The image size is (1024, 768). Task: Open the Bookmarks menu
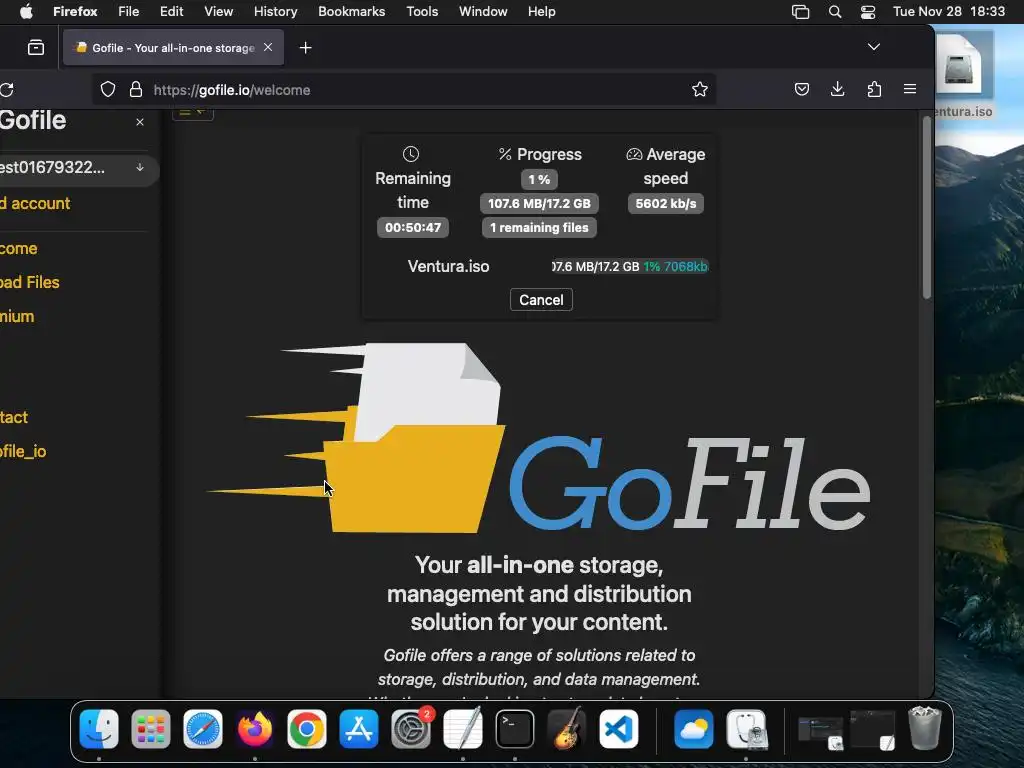(x=351, y=11)
